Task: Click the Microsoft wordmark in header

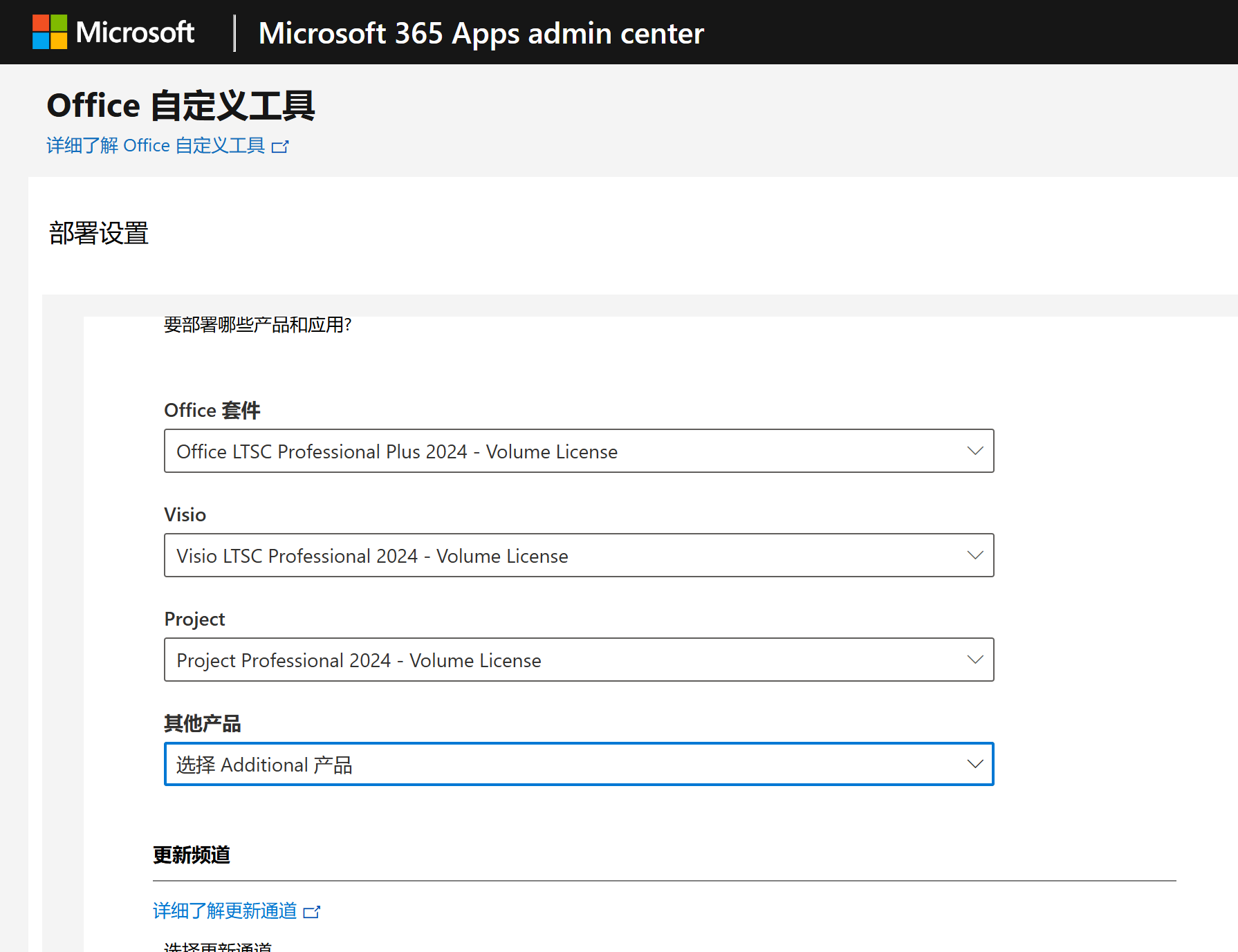Action: pyautogui.click(x=135, y=32)
